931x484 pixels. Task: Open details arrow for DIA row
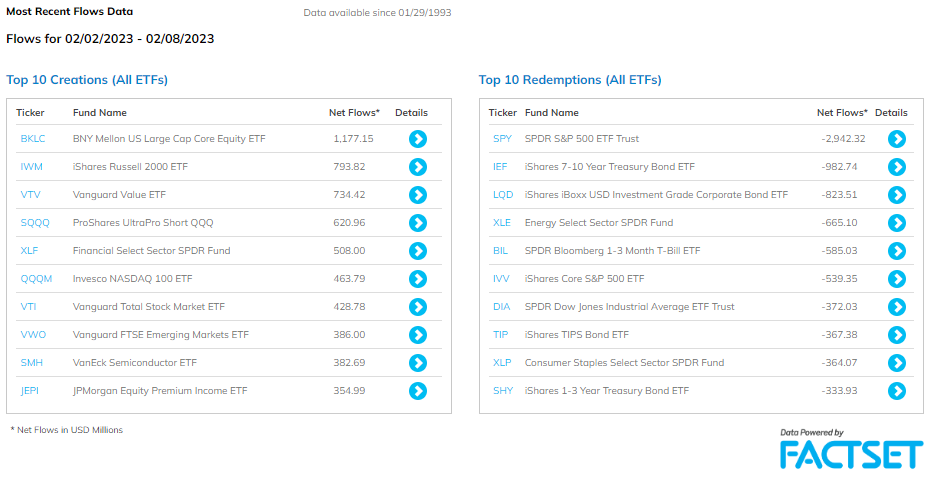click(x=897, y=307)
